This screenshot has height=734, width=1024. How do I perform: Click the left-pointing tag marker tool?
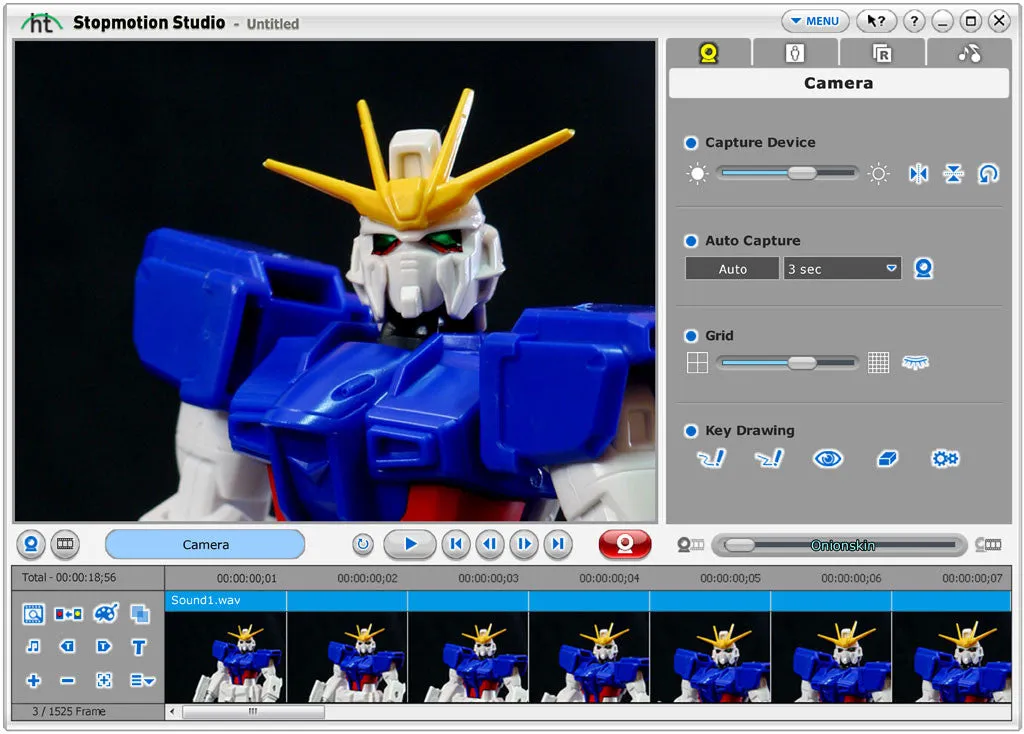pyautogui.click(x=68, y=646)
